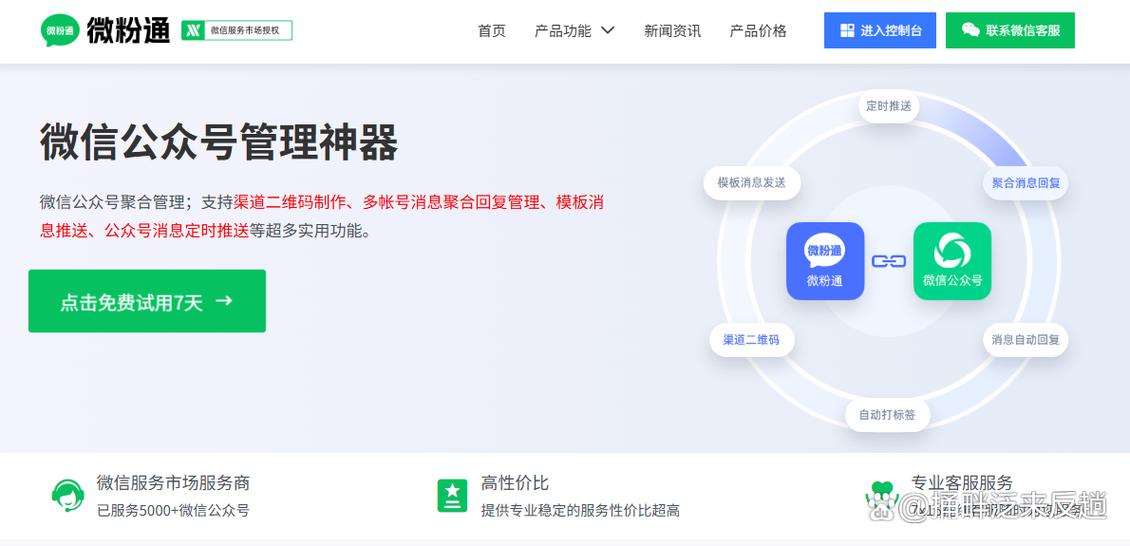This screenshot has height=546, width=1130.
Task: Click the 联系微信客服 button
Action: (1010, 30)
